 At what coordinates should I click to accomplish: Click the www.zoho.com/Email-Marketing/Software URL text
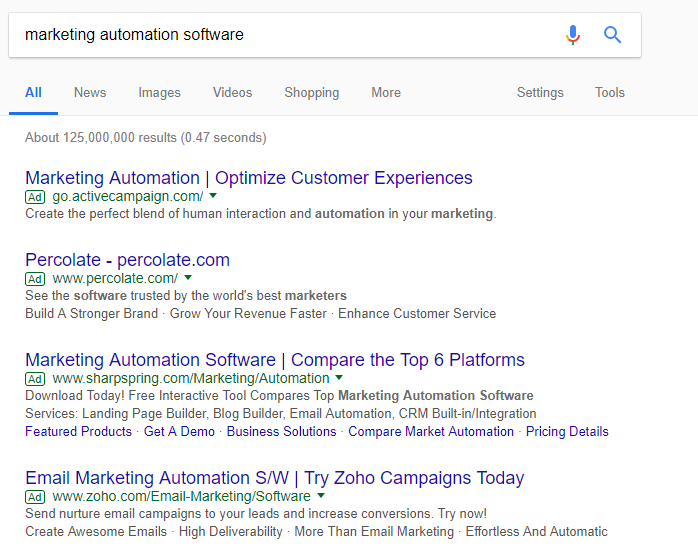pos(181,496)
